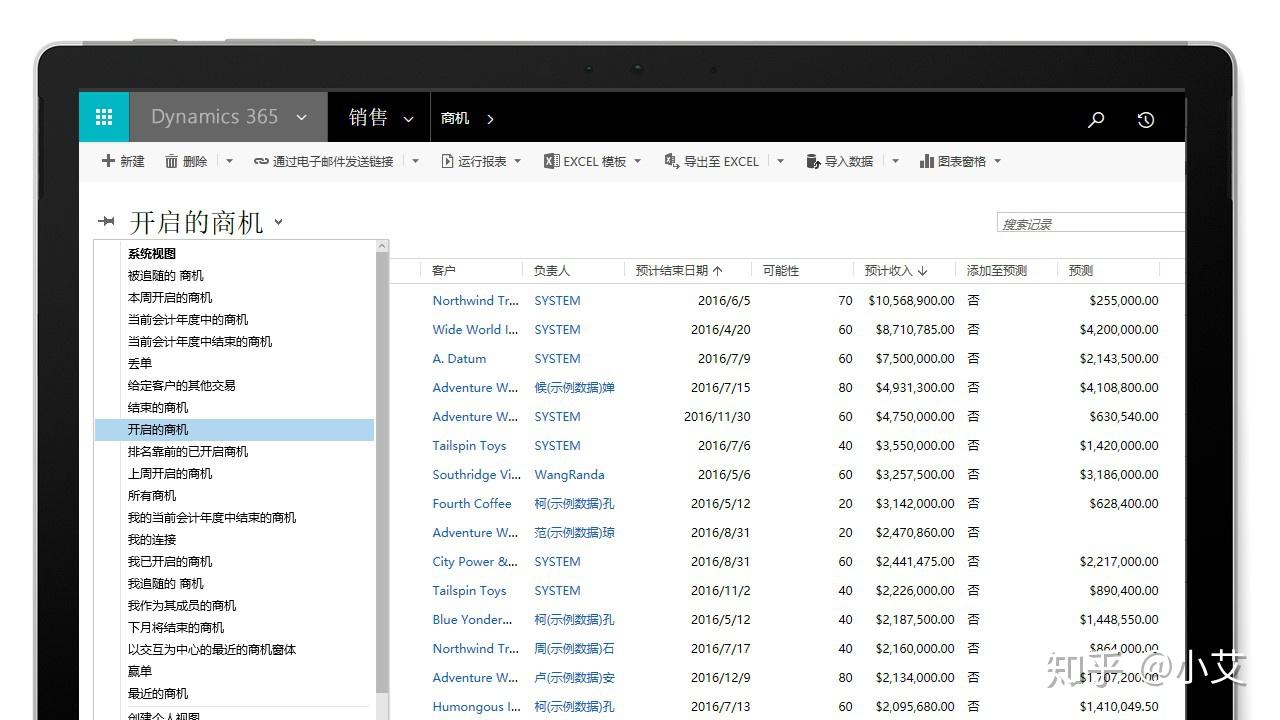Open the Office 365 app launcher waffle icon
The image size is (1280, 720).
(x=103, y=117)
